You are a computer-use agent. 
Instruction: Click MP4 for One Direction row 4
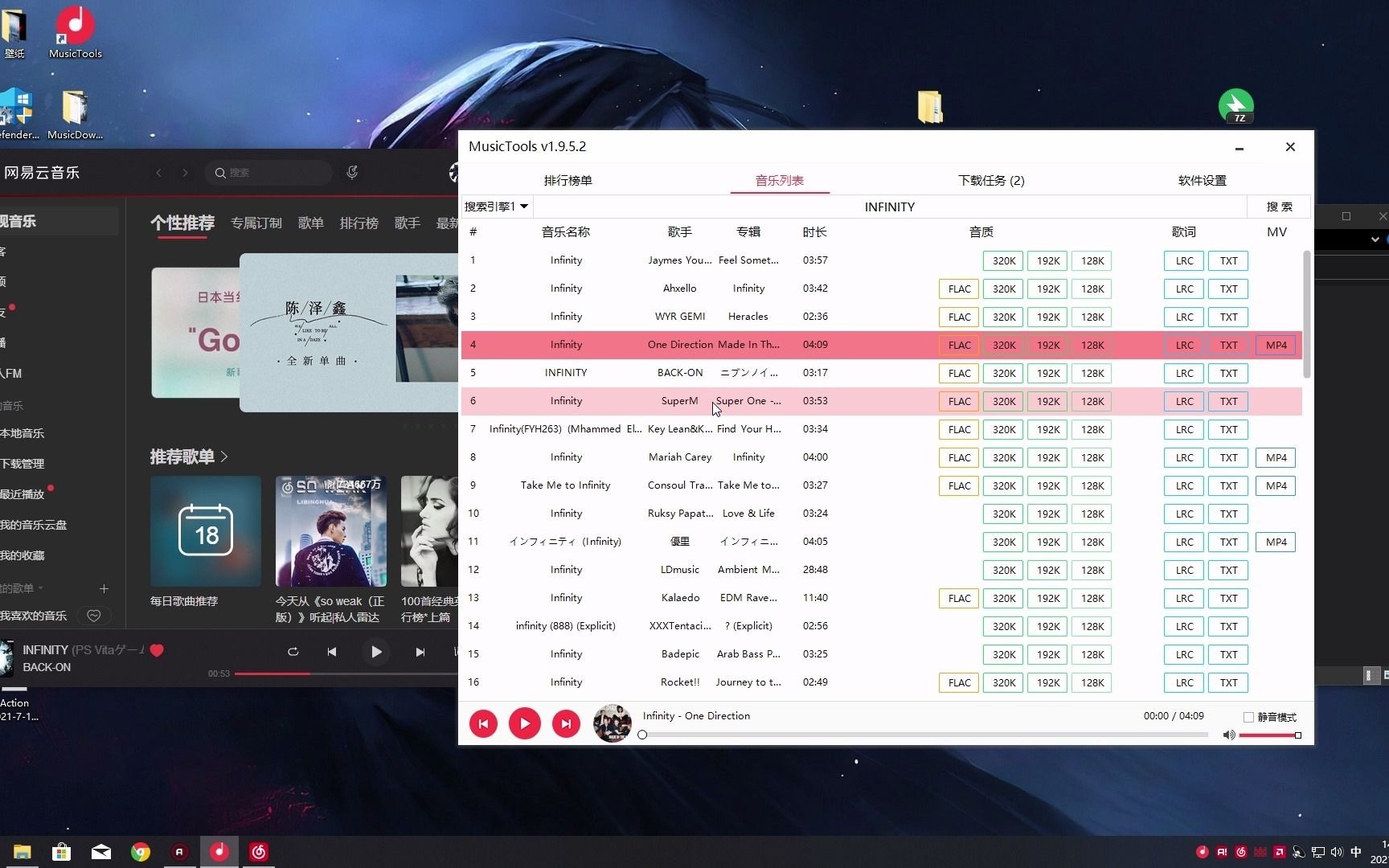[x=1276, y=345]
